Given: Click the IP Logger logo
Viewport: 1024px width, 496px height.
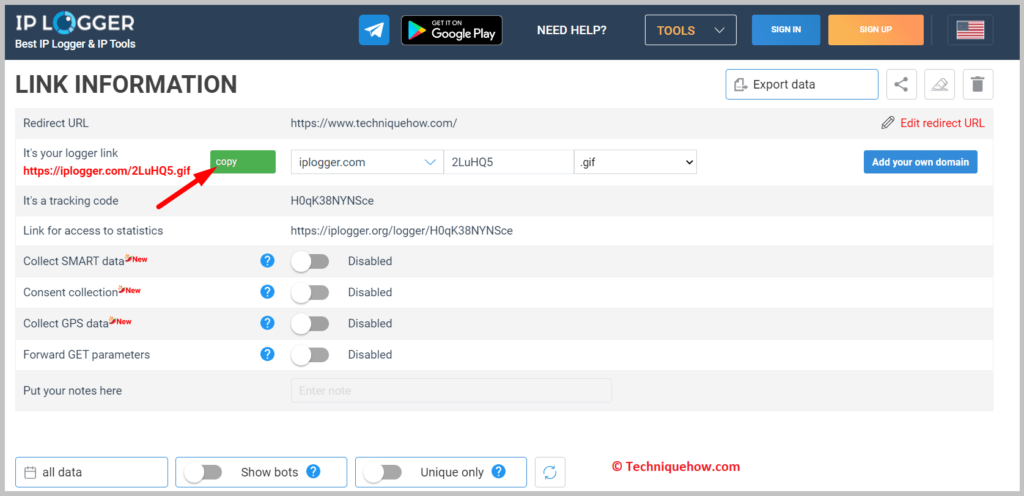Looking at the screenshot, I should pyautogui.click(x=75, y=30).
